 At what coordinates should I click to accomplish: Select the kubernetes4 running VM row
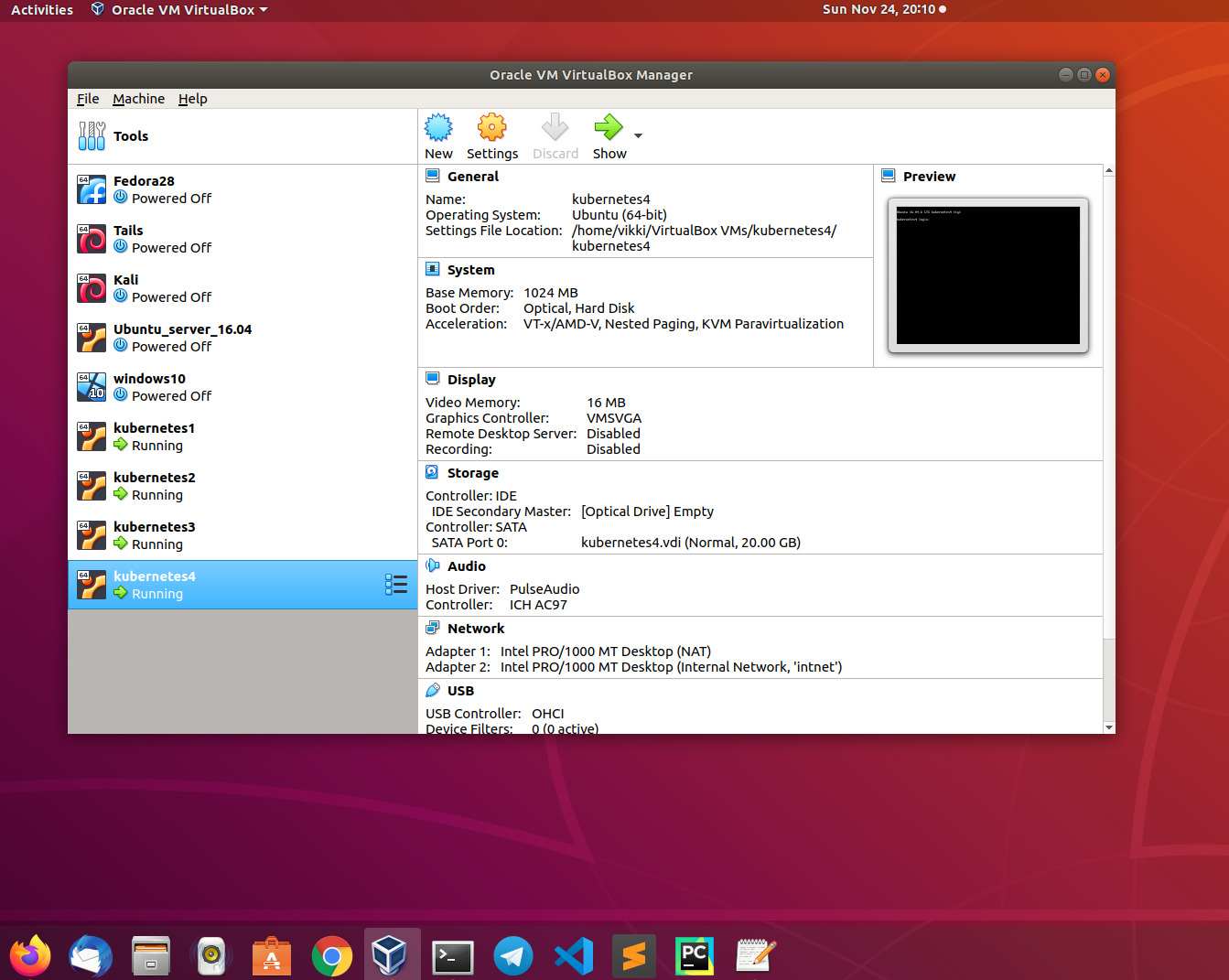tap(243, 585)
